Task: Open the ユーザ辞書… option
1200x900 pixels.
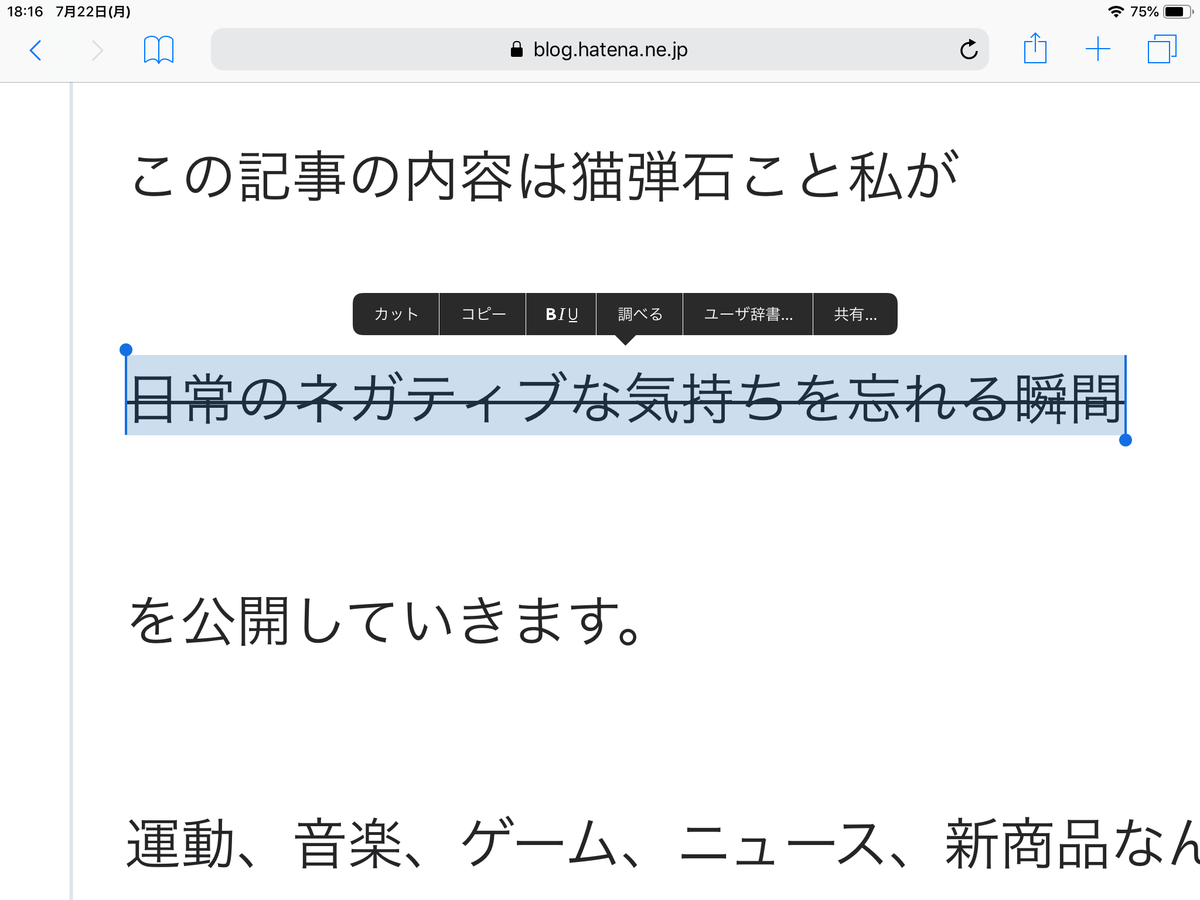Action: tap(747, 313)
